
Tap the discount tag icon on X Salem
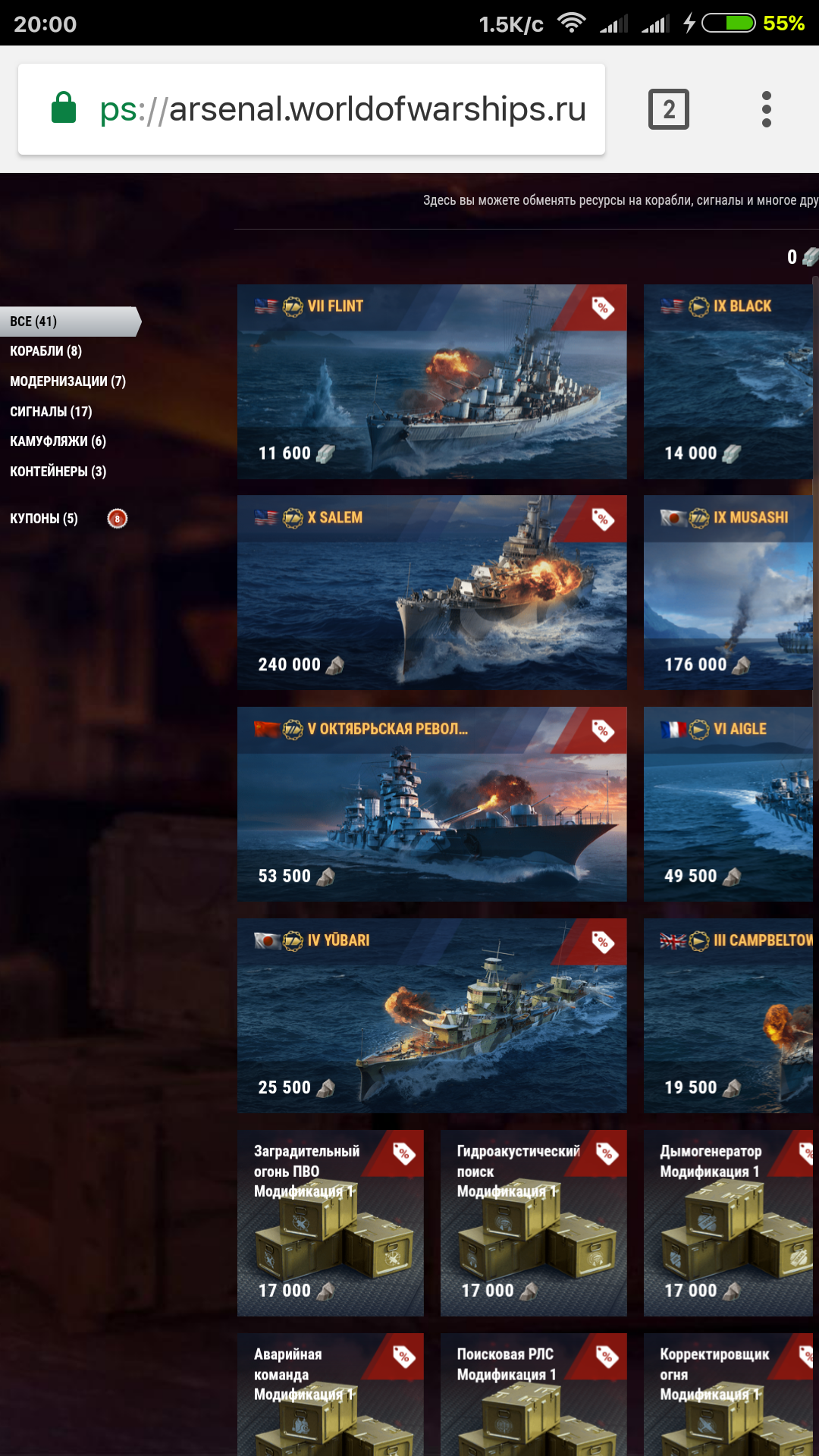click(602, 519)
